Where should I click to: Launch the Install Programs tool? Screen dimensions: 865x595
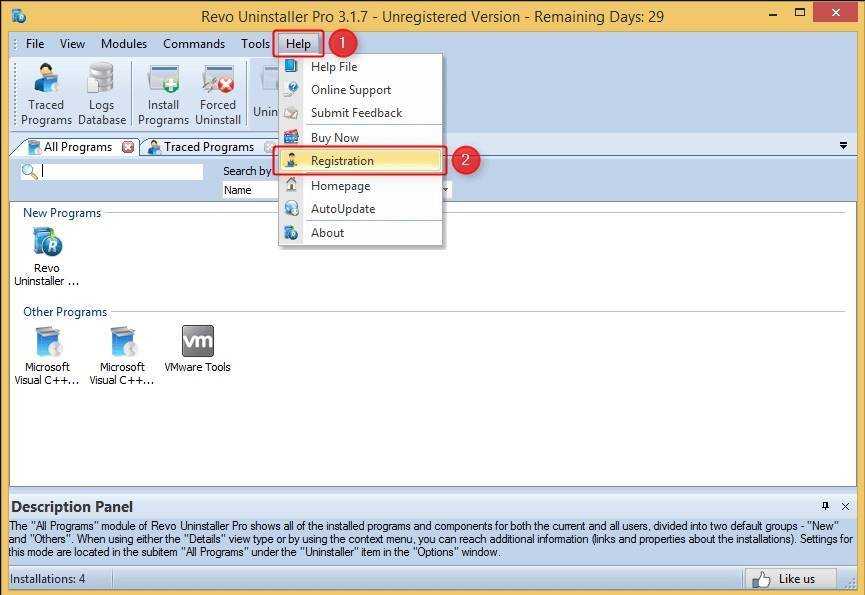pyautogui.click(x=163, y=94)
